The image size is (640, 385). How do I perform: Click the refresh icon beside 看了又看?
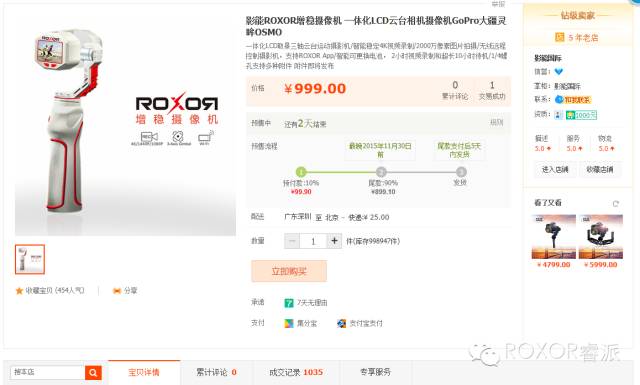(x=616, y=203)
